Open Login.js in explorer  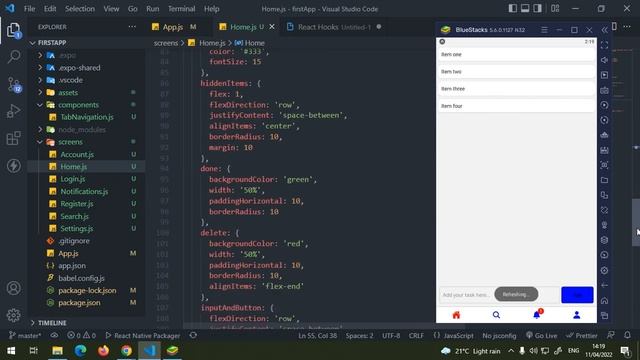point(73,179)
